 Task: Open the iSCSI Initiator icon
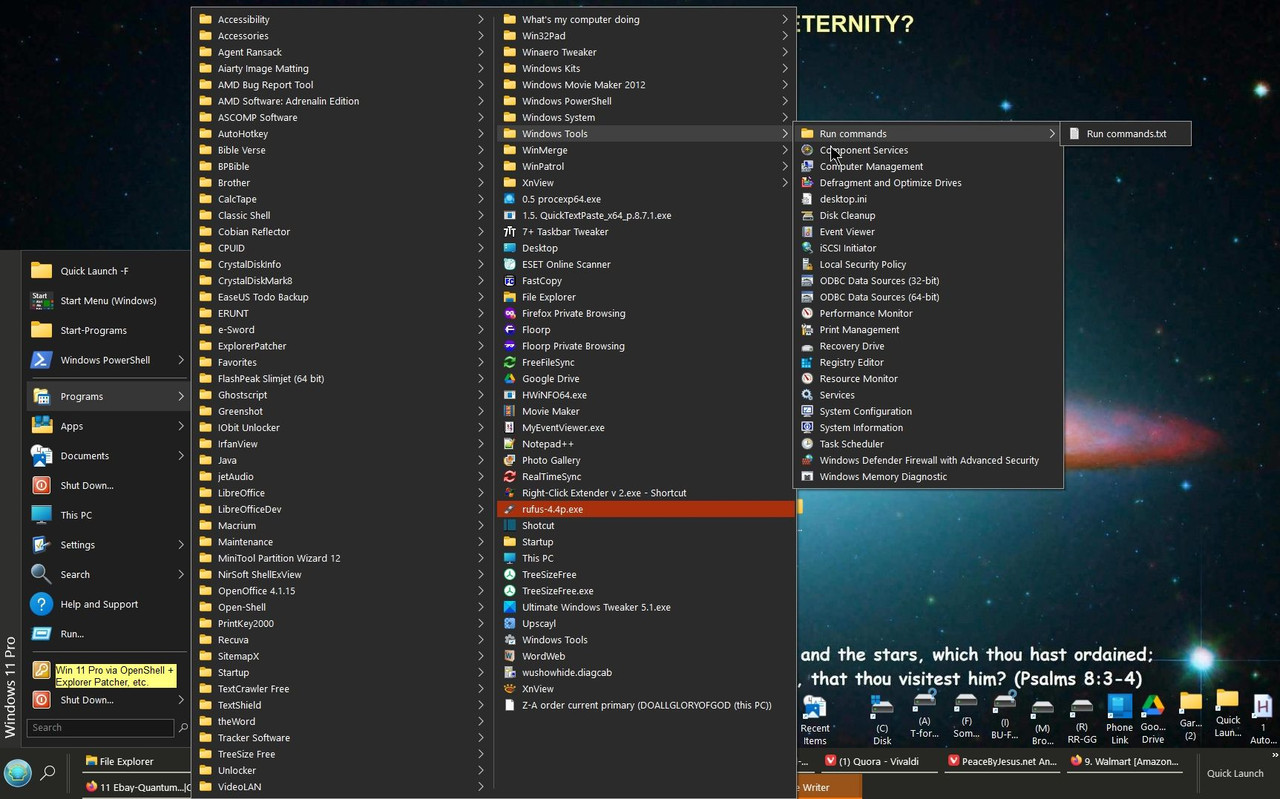click(x=808, y=248)
